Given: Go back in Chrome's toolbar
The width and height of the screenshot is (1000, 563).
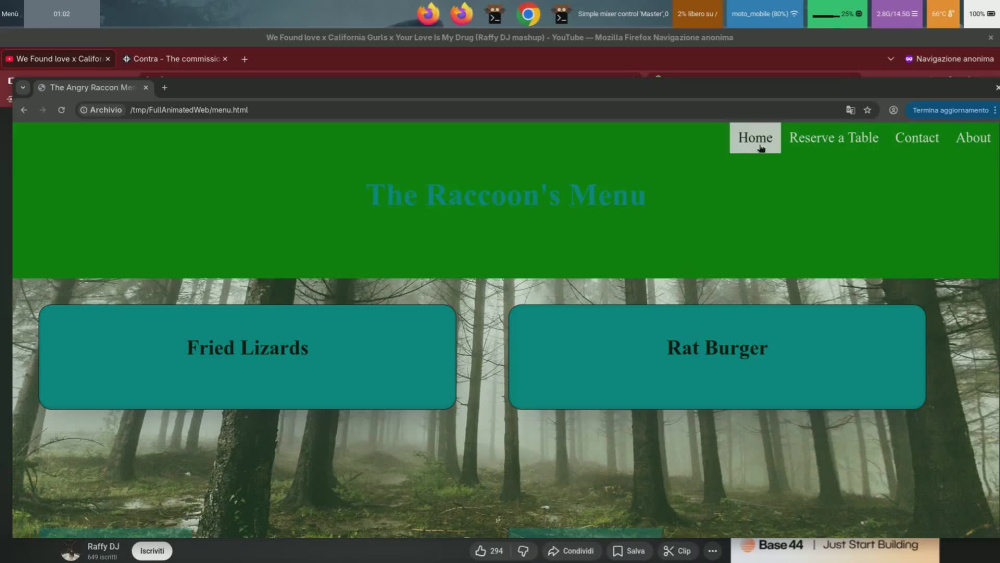Looking at the screenshot, I should click(x=24, y=110).
